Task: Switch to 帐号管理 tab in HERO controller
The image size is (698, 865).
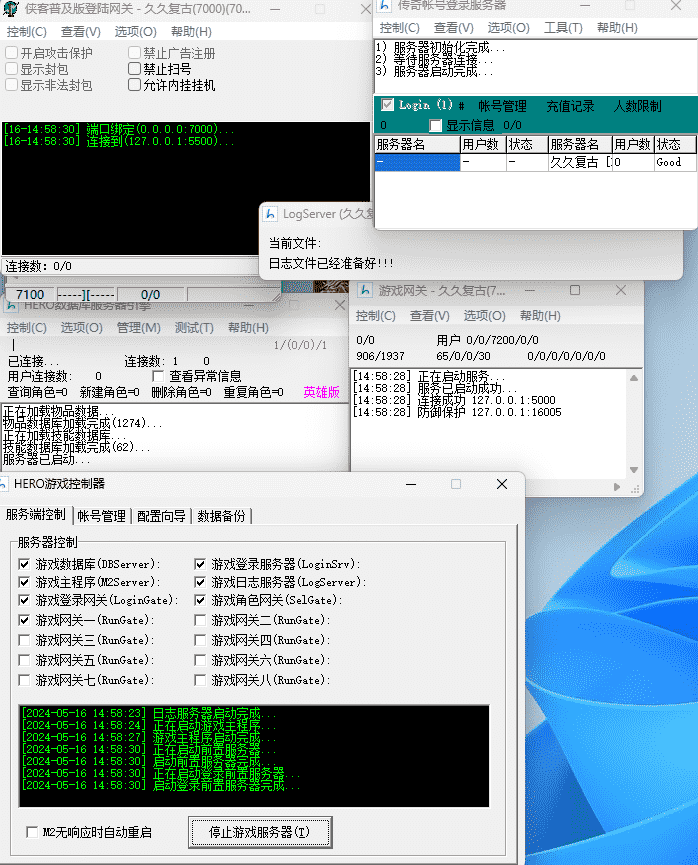Action: [x=102, y=516]
